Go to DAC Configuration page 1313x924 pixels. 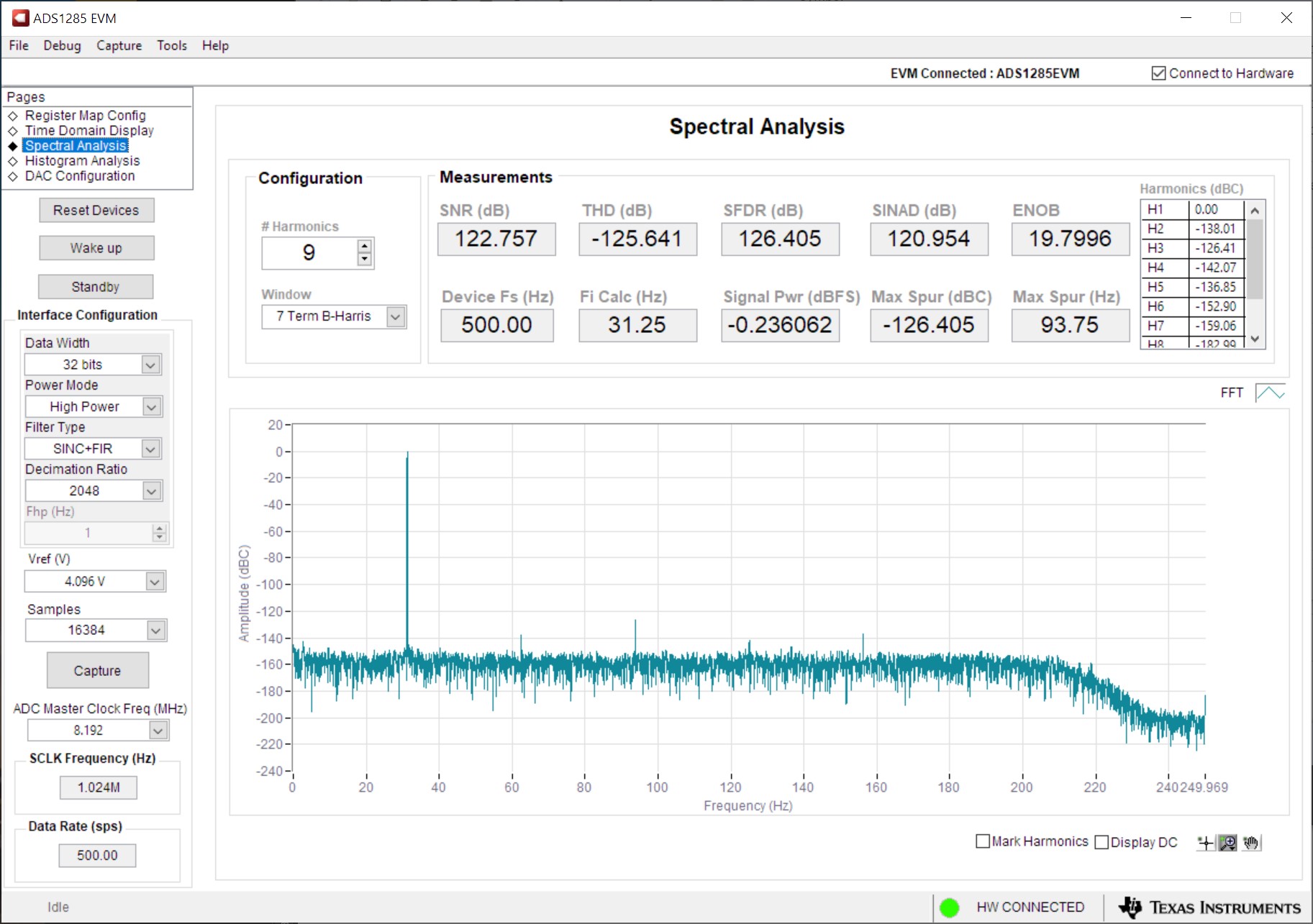coord(80,175)
